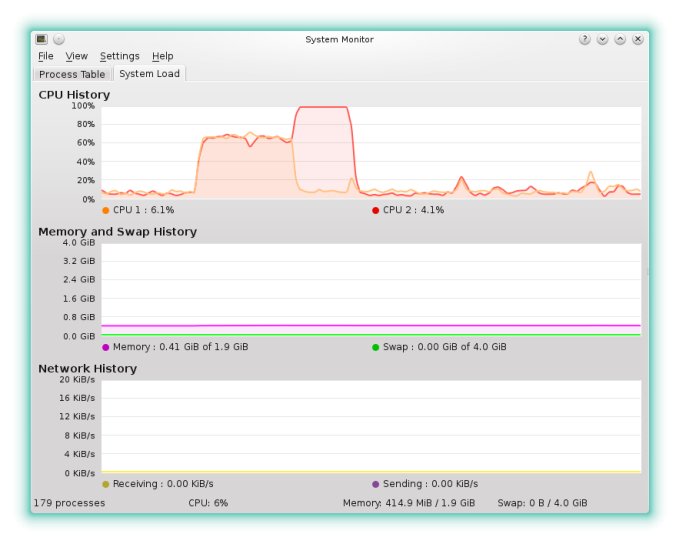
Task: Minimize the System Monitor window
Action: pyautogui.click(x=602, y=39)
